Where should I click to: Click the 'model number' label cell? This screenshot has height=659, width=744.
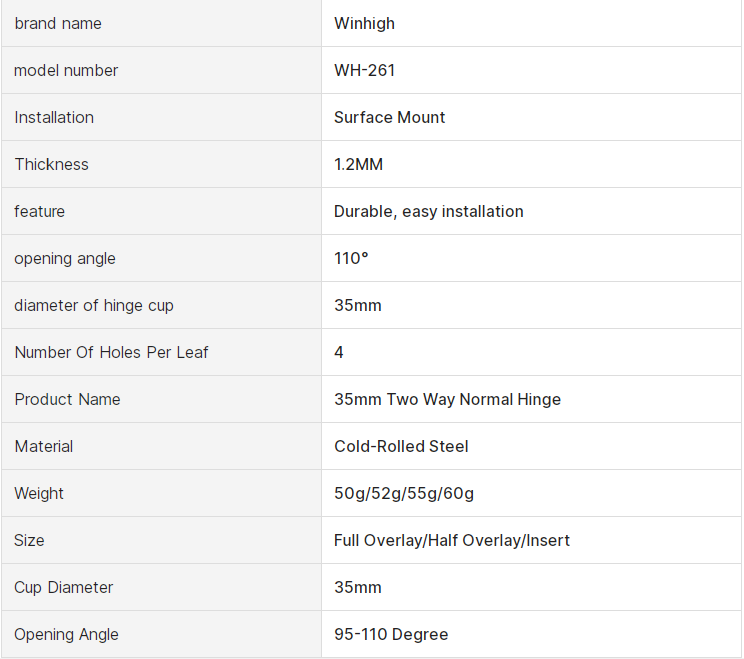(66, 70)
